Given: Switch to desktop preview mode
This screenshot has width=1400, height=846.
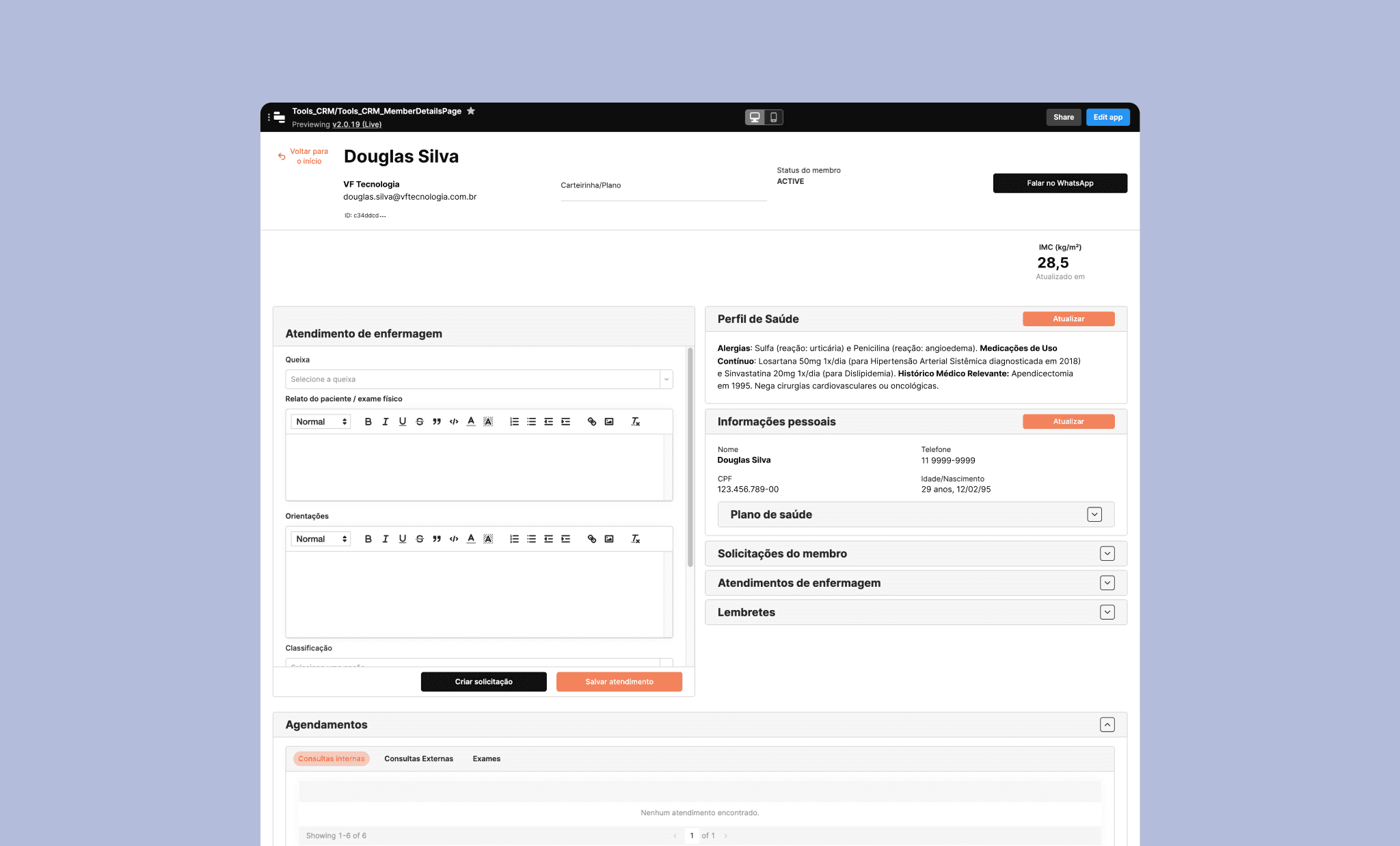Looking at the screenshot, I should pos(755,117).
